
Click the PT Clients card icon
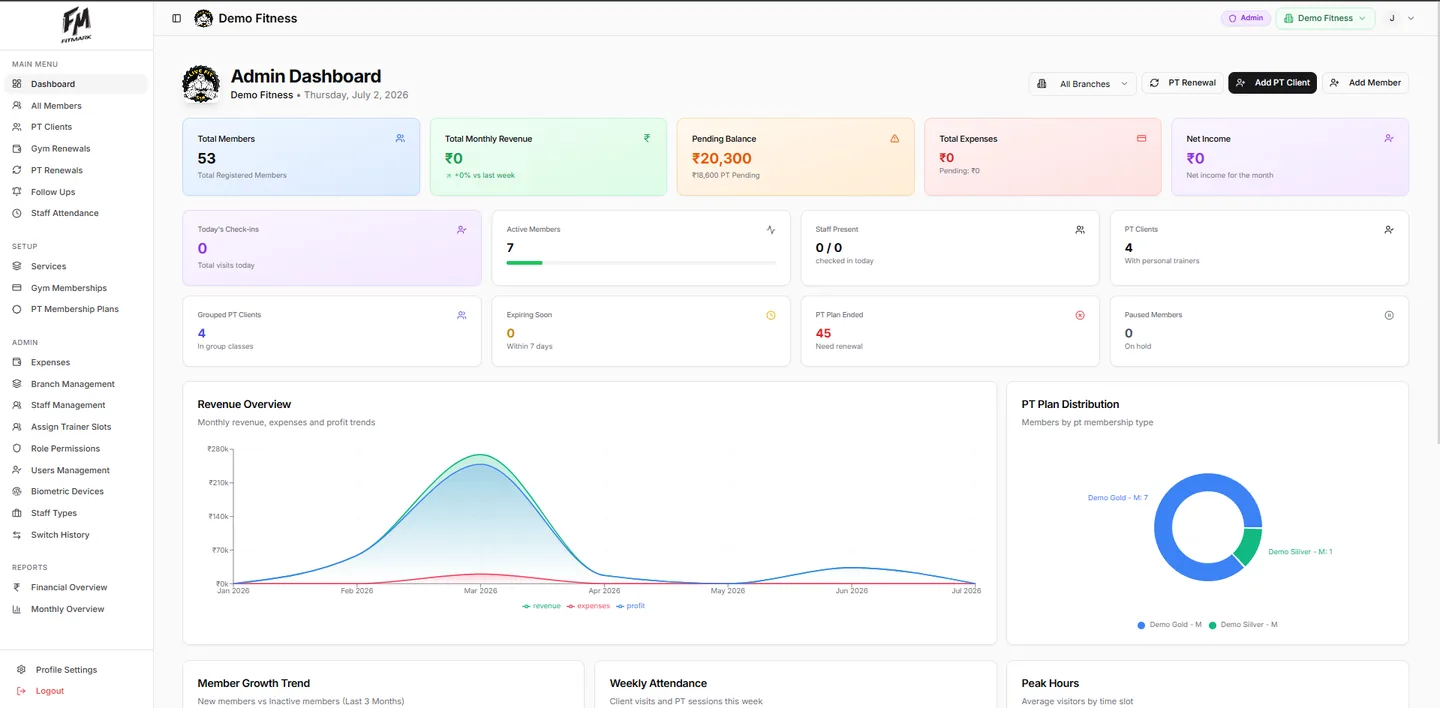1389,229
